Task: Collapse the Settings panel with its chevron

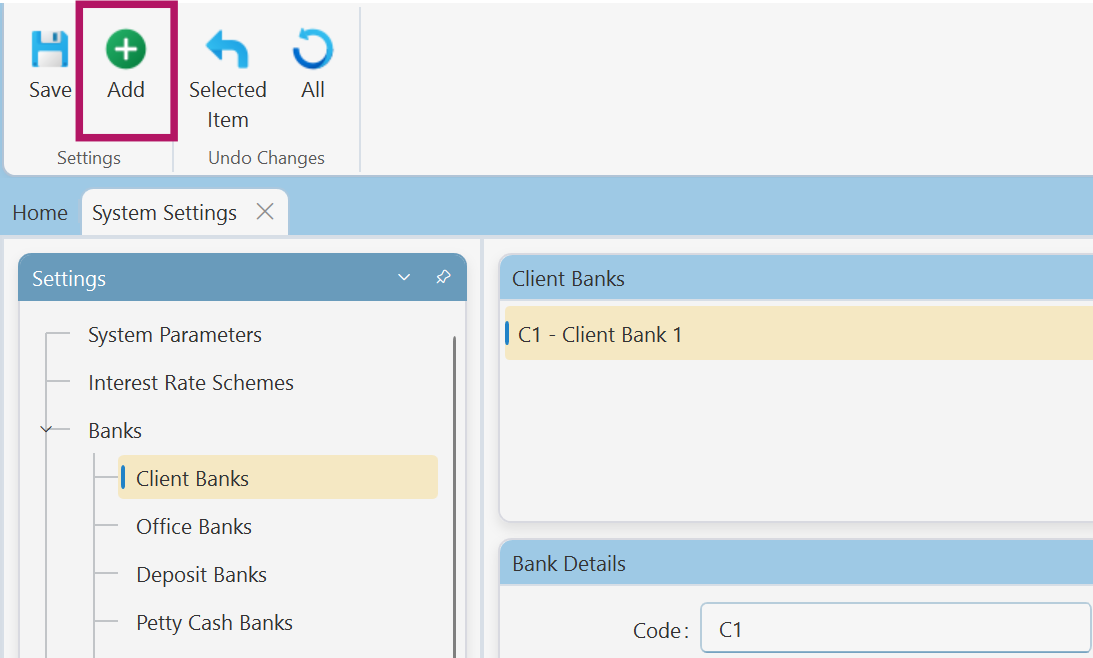Action: 404,277
